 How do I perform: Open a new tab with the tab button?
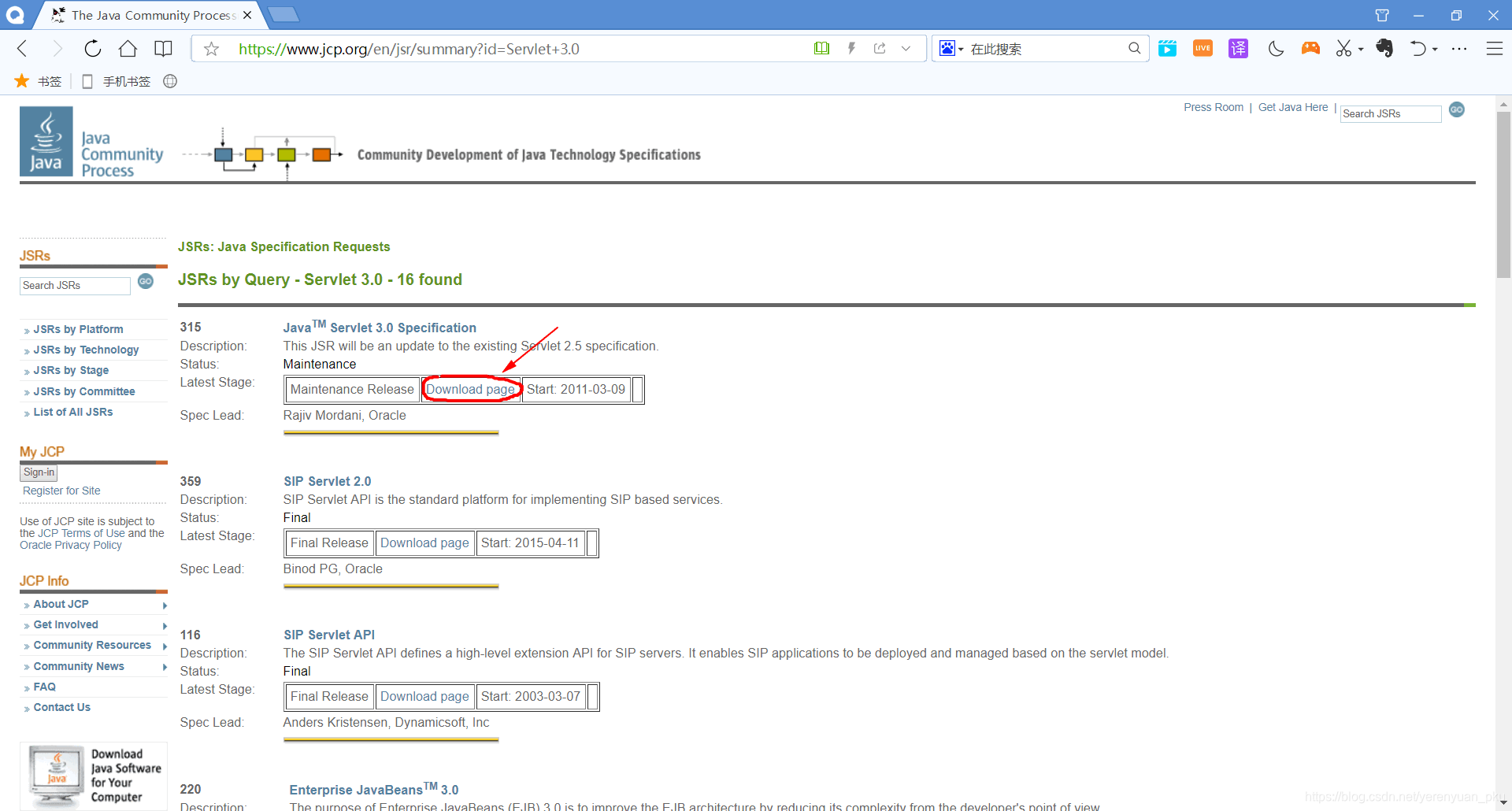click(283, 14)
